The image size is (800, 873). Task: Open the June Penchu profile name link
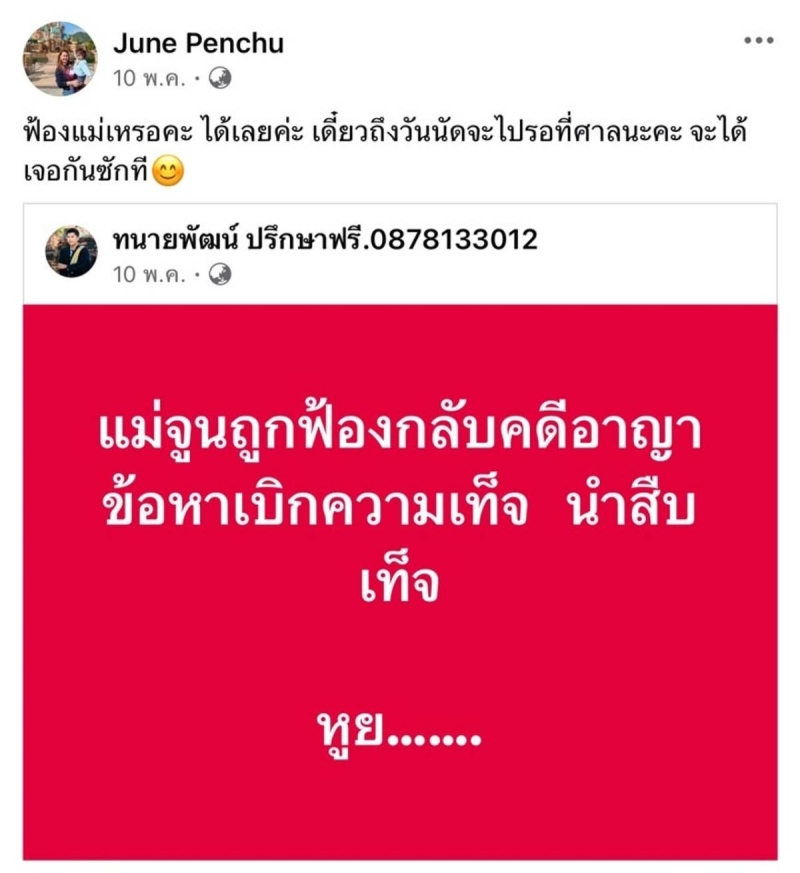198,43
